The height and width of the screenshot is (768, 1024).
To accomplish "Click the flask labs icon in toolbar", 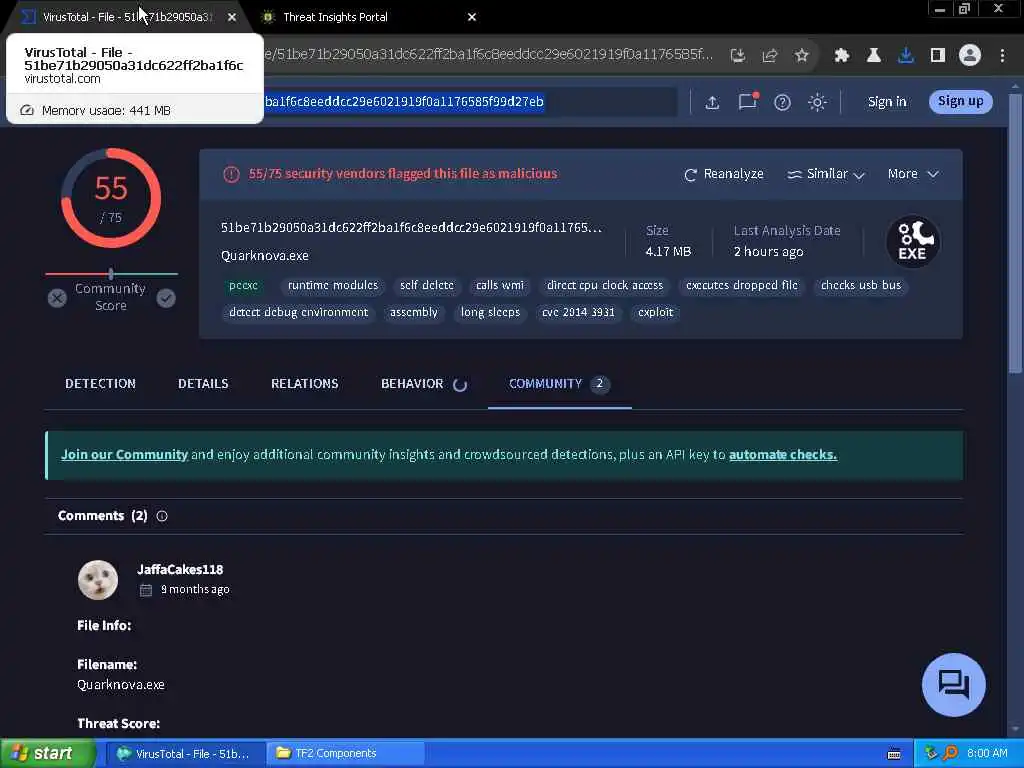I will [x=874, y=56].
